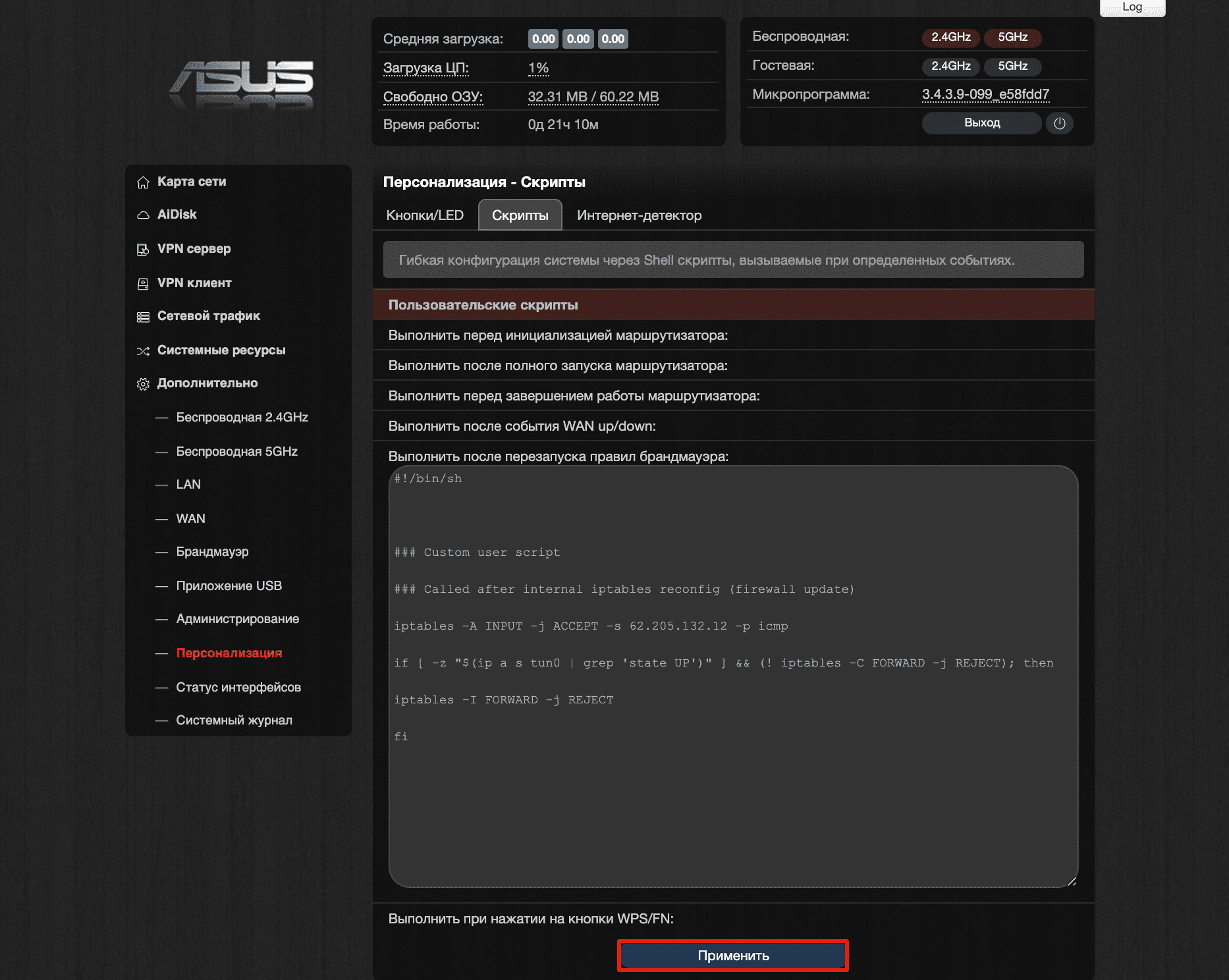Enable the 5GHz guest network
Viewport: 1229px width, 980px height.
(x=1012, y=66)
